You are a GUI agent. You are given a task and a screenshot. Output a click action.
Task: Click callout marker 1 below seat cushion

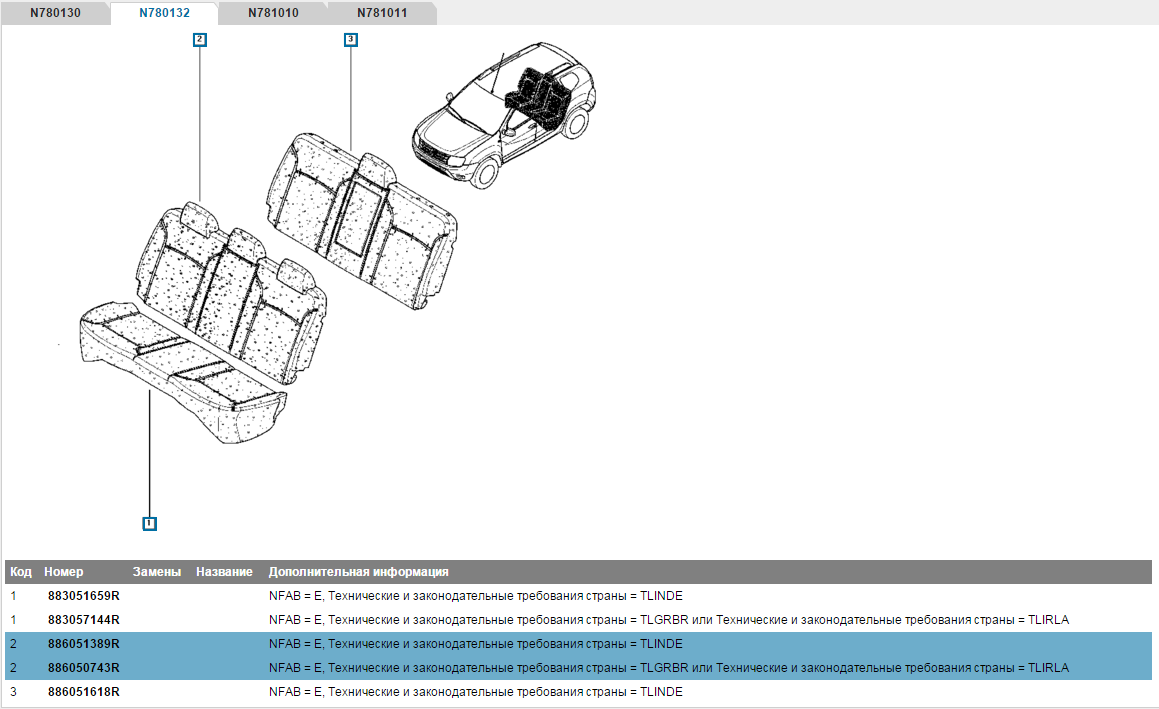point(149,523)
